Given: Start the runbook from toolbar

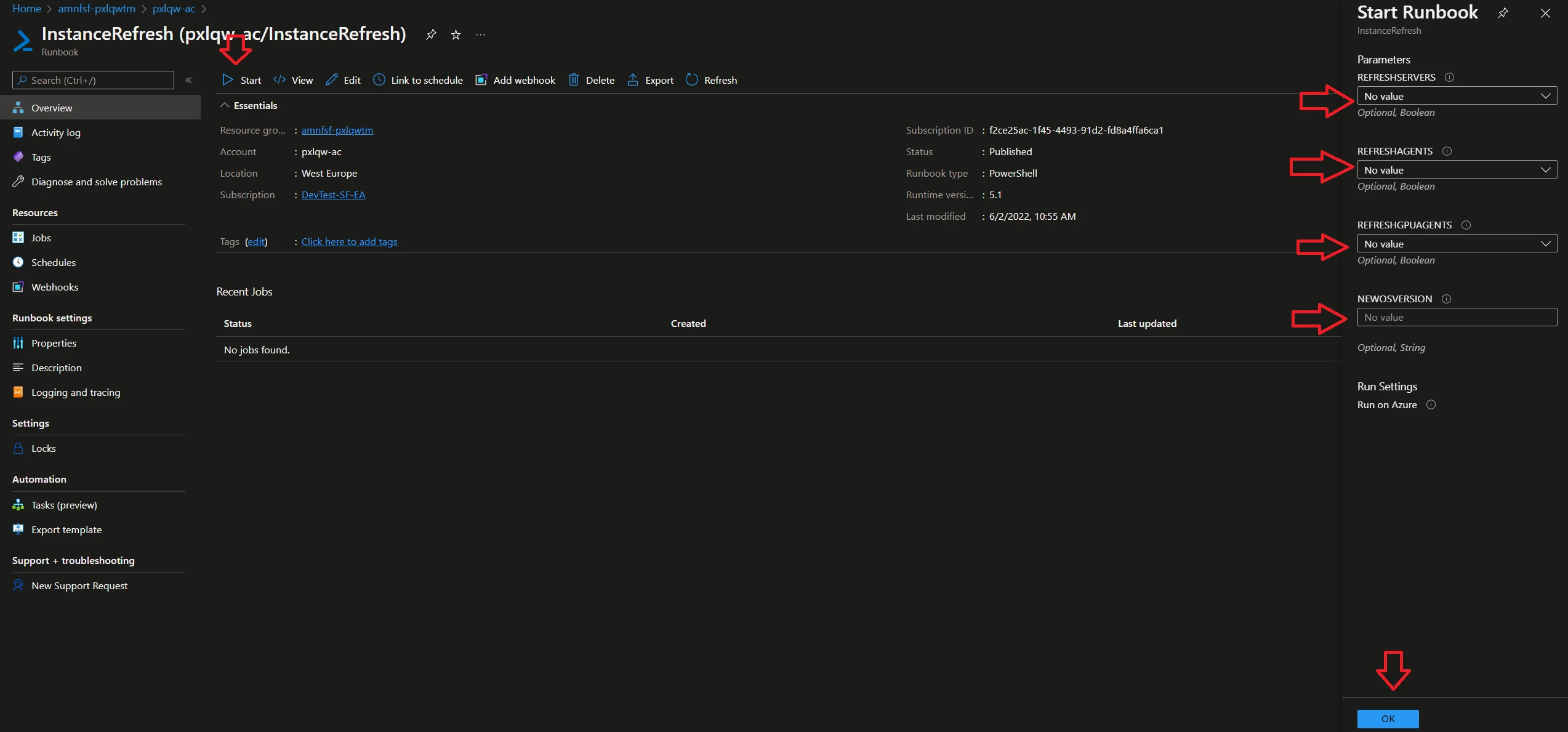Looking at the screenshot, I should [x=241, y=80].
